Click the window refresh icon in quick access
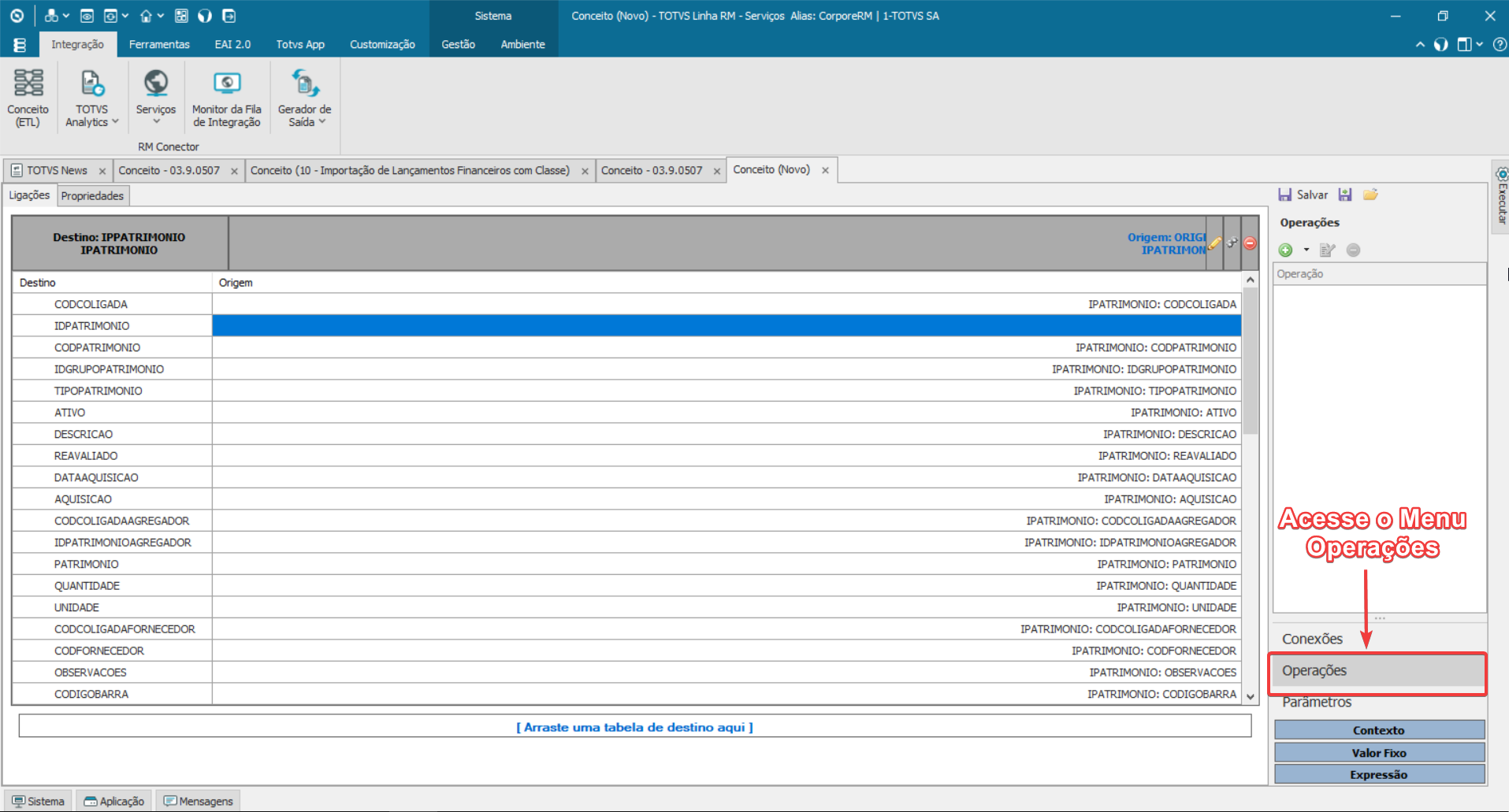Image resolution: width=1509 pixels, height=812 pixels. pyautogui.click(x=111, y=16)
